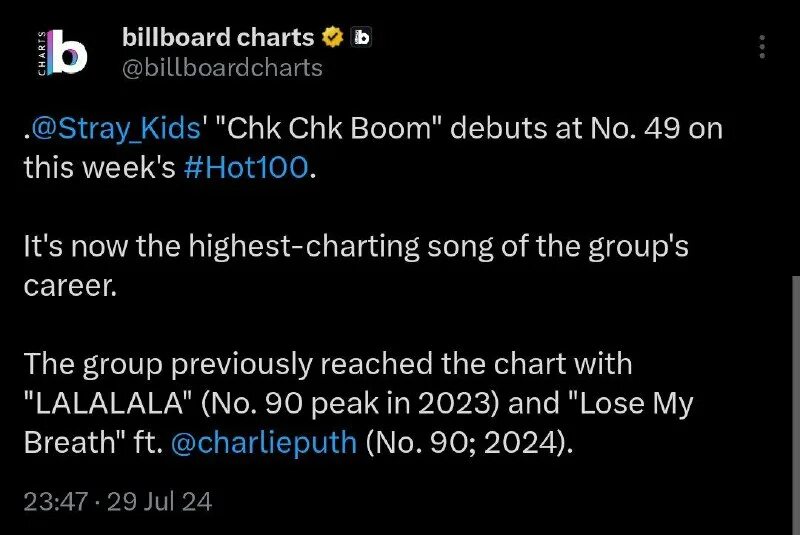800x535 pixels.
Task: Open the @charlieputh mention
Action: pos(263,442)
